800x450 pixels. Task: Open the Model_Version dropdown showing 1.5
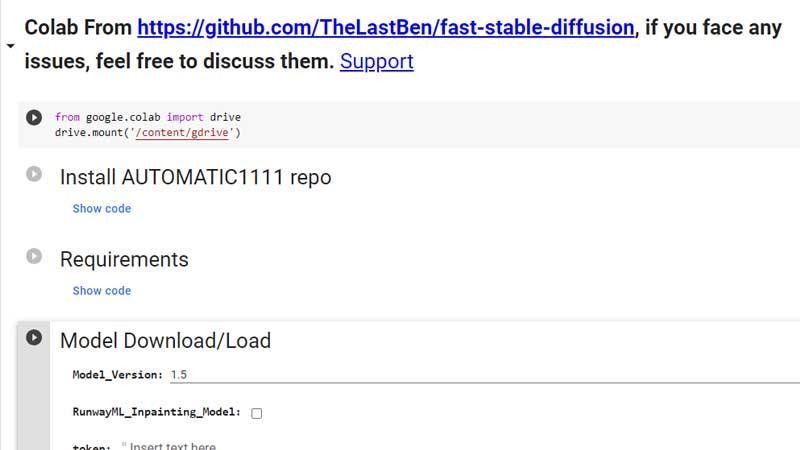point(485,375)
